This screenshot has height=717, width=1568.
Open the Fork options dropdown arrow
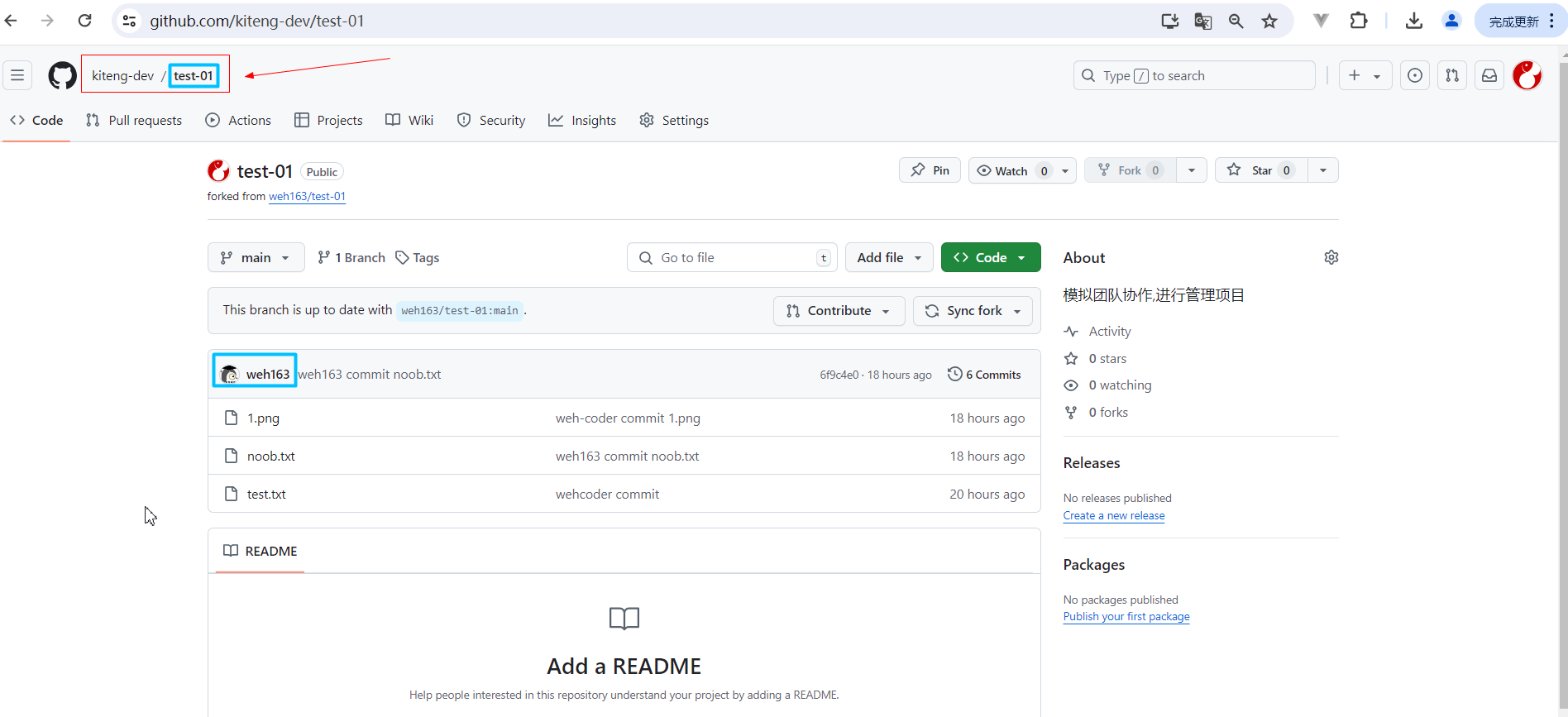[1192, 170]
